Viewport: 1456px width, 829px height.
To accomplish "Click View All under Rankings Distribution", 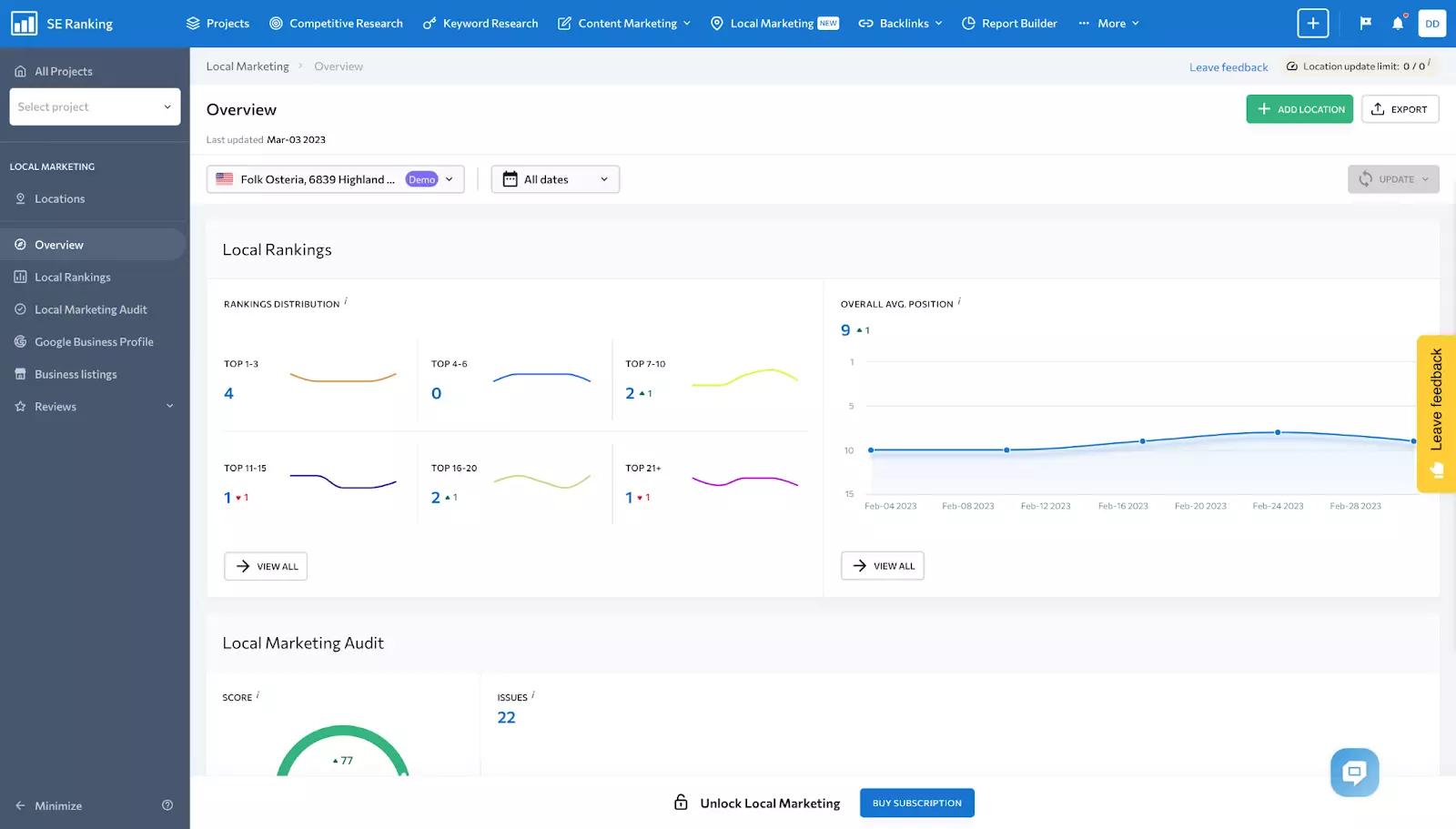I will coord(266,566).
